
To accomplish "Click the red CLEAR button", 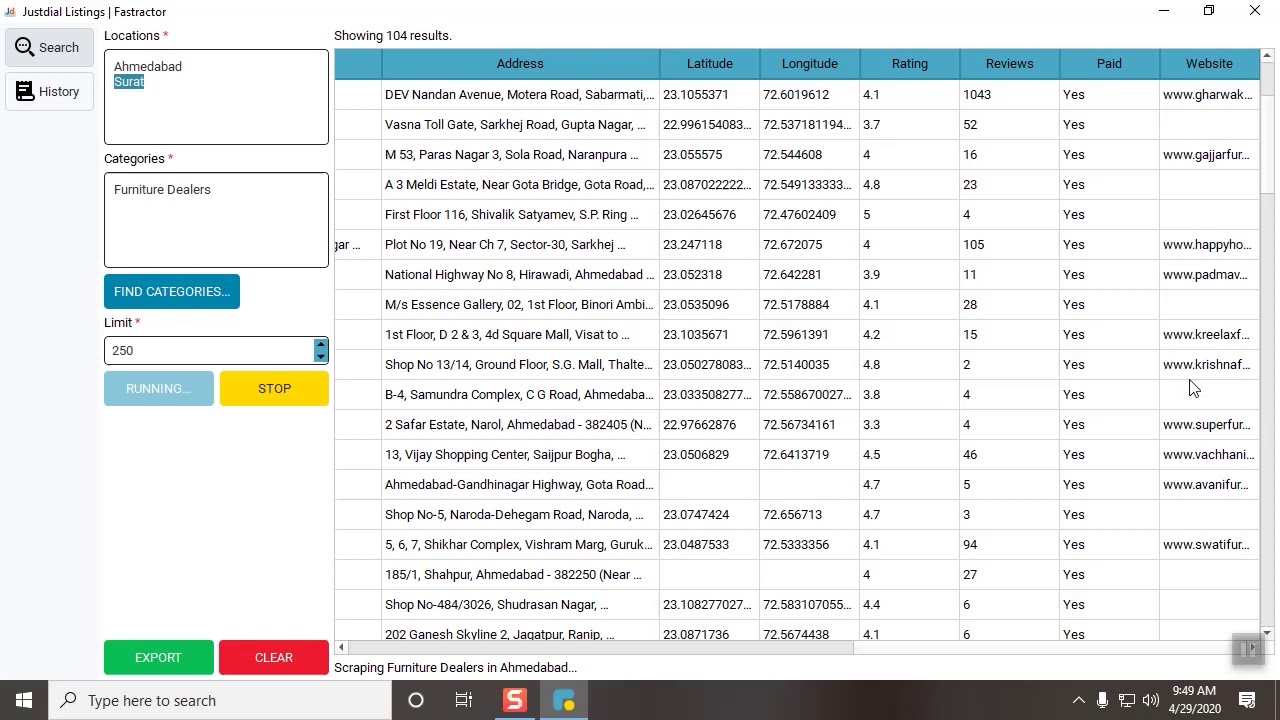I will 274,657.
